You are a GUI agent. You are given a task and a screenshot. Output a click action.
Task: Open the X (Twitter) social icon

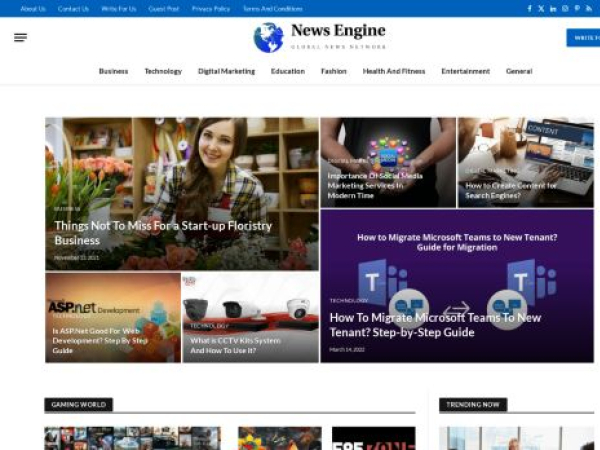point(541,8)
